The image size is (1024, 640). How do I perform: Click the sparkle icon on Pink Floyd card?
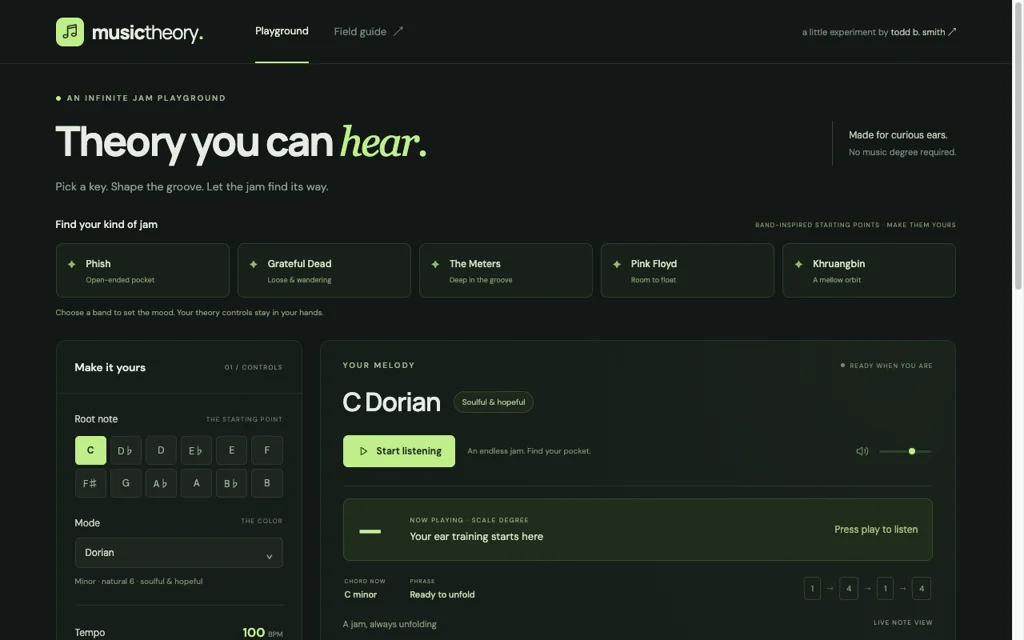616,264
